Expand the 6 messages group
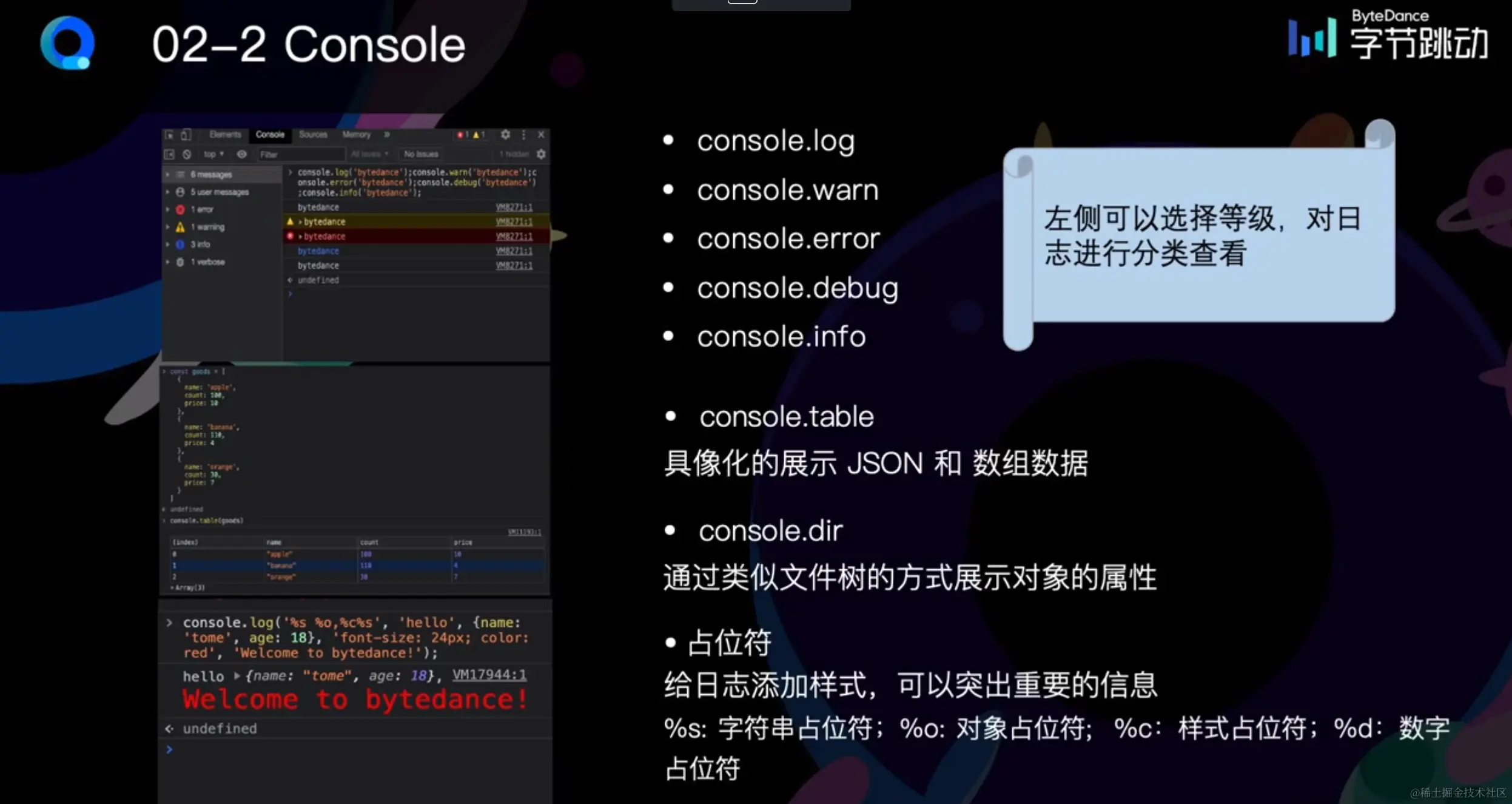Viewport: 1512px width, 804px height. (x=168, y=174)
